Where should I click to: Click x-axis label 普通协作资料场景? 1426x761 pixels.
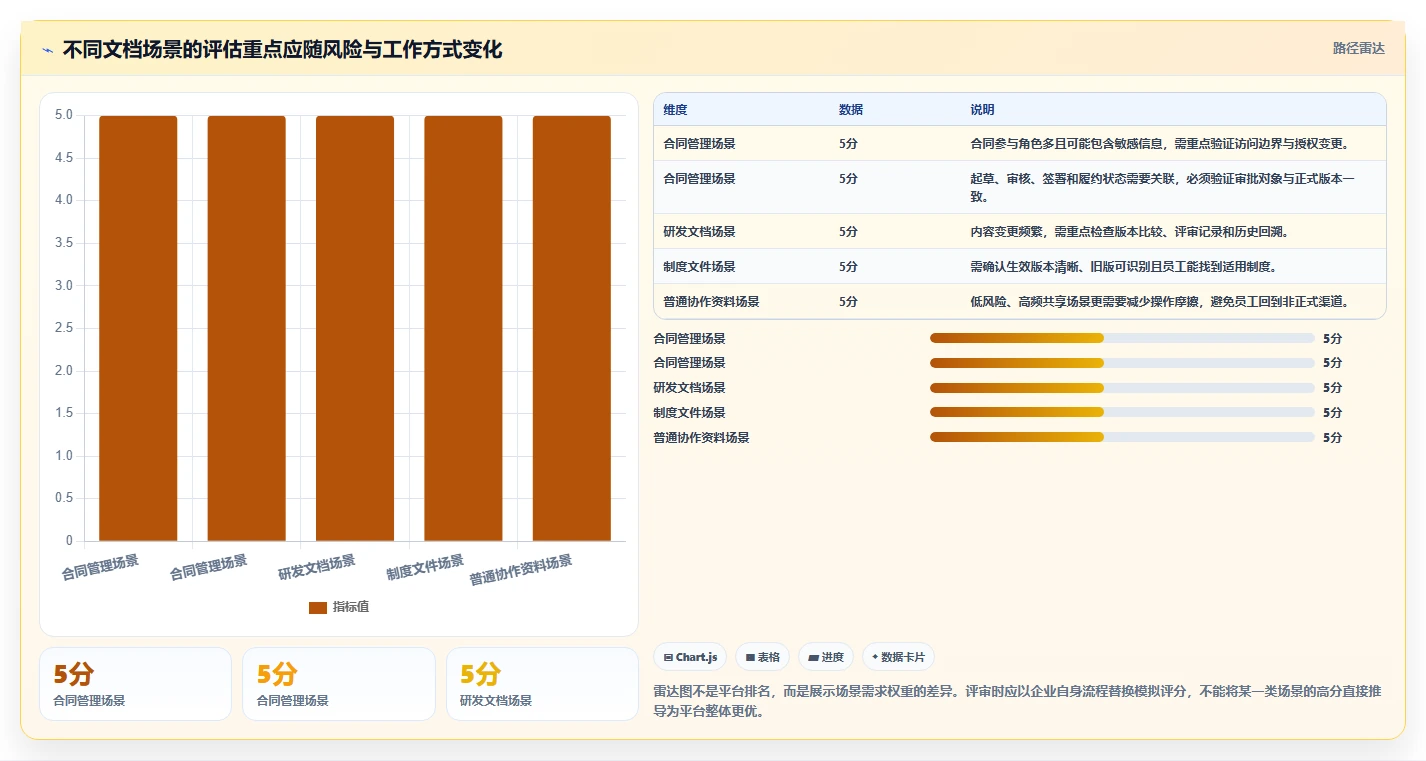click(521, 570)
